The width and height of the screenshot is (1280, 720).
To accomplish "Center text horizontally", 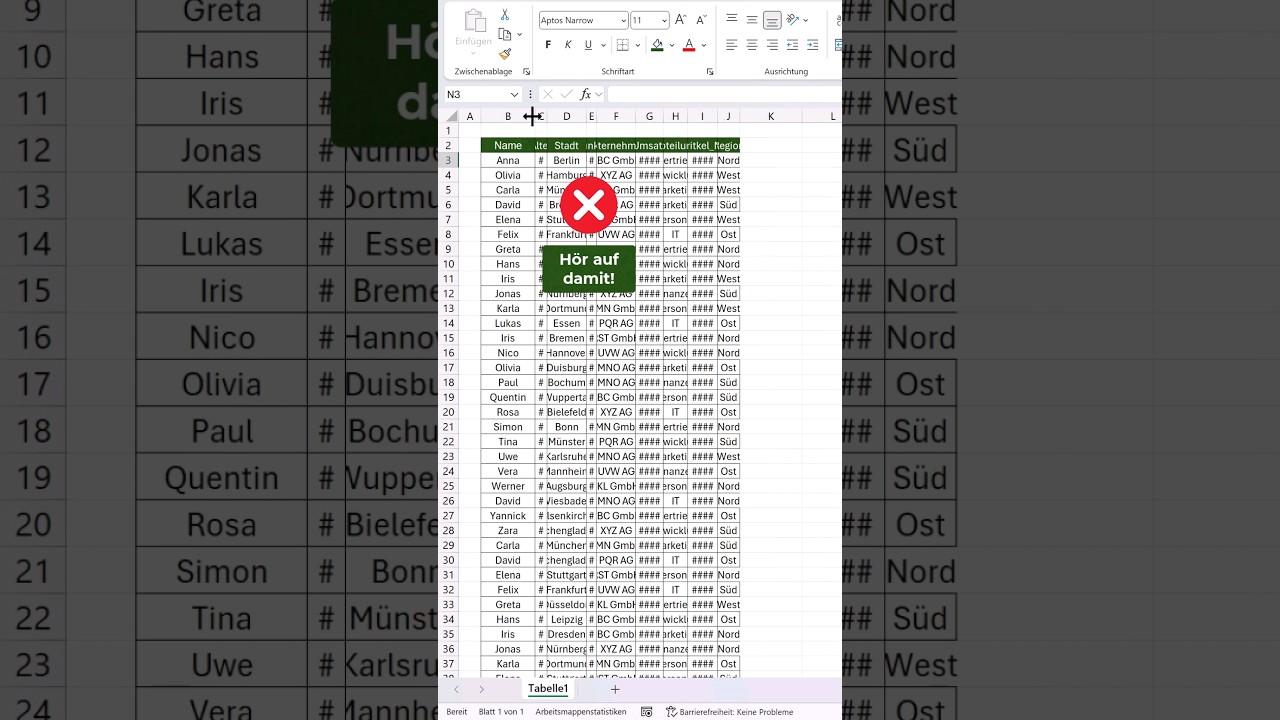I will click(x=752, y=45).
